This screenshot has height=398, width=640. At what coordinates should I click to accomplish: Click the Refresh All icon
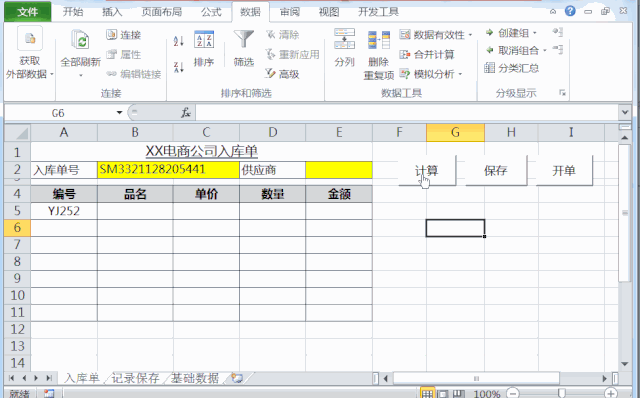80,40
